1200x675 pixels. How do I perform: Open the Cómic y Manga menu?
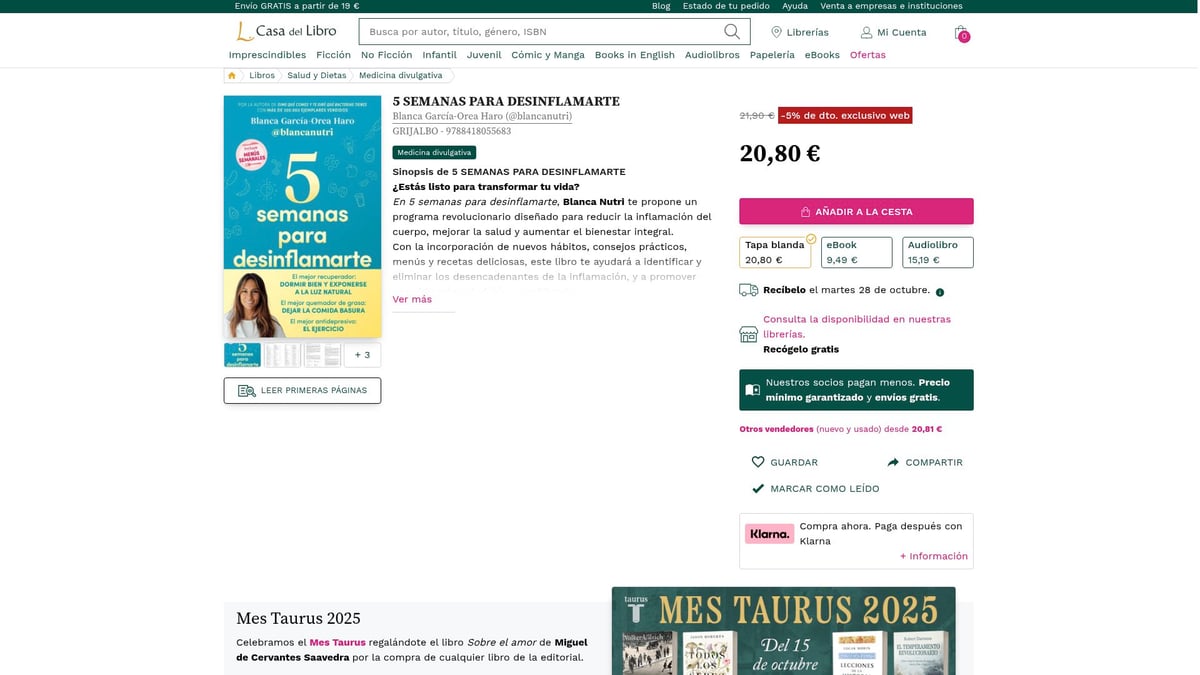click(x=548, y=55)
